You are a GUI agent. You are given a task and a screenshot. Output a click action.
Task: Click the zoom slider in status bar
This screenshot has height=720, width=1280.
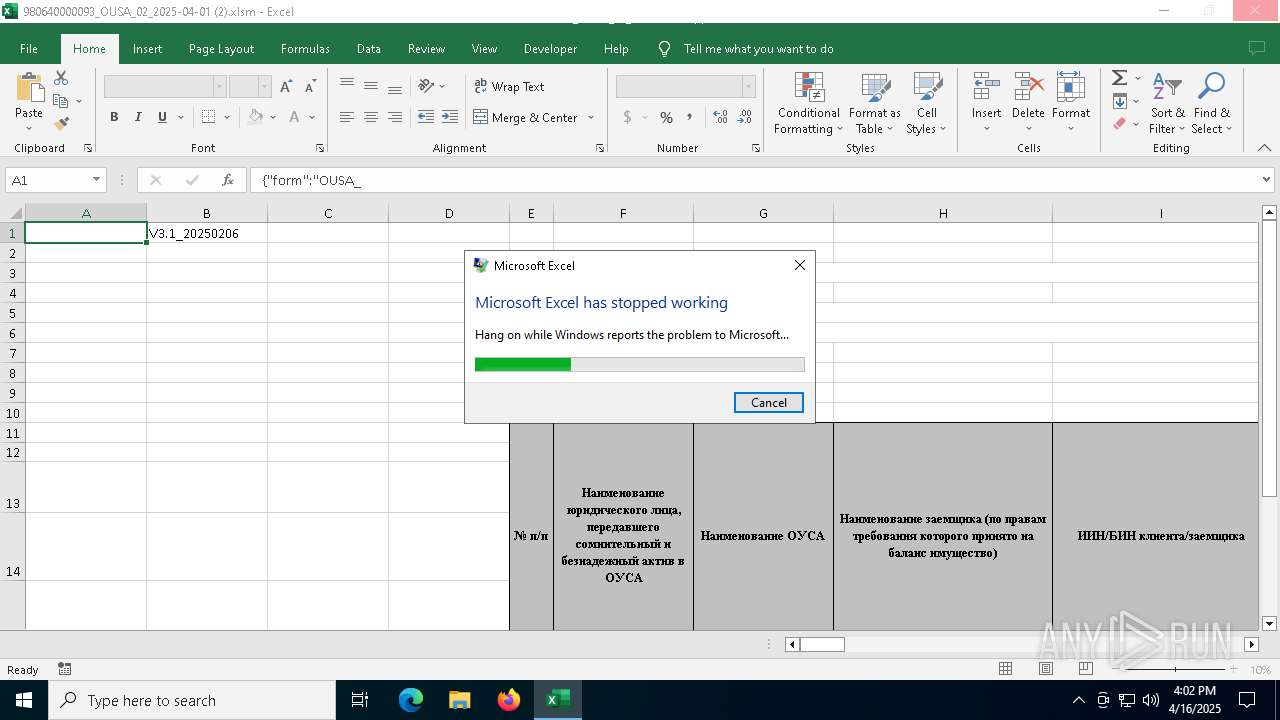click(x=1175, y=669)
